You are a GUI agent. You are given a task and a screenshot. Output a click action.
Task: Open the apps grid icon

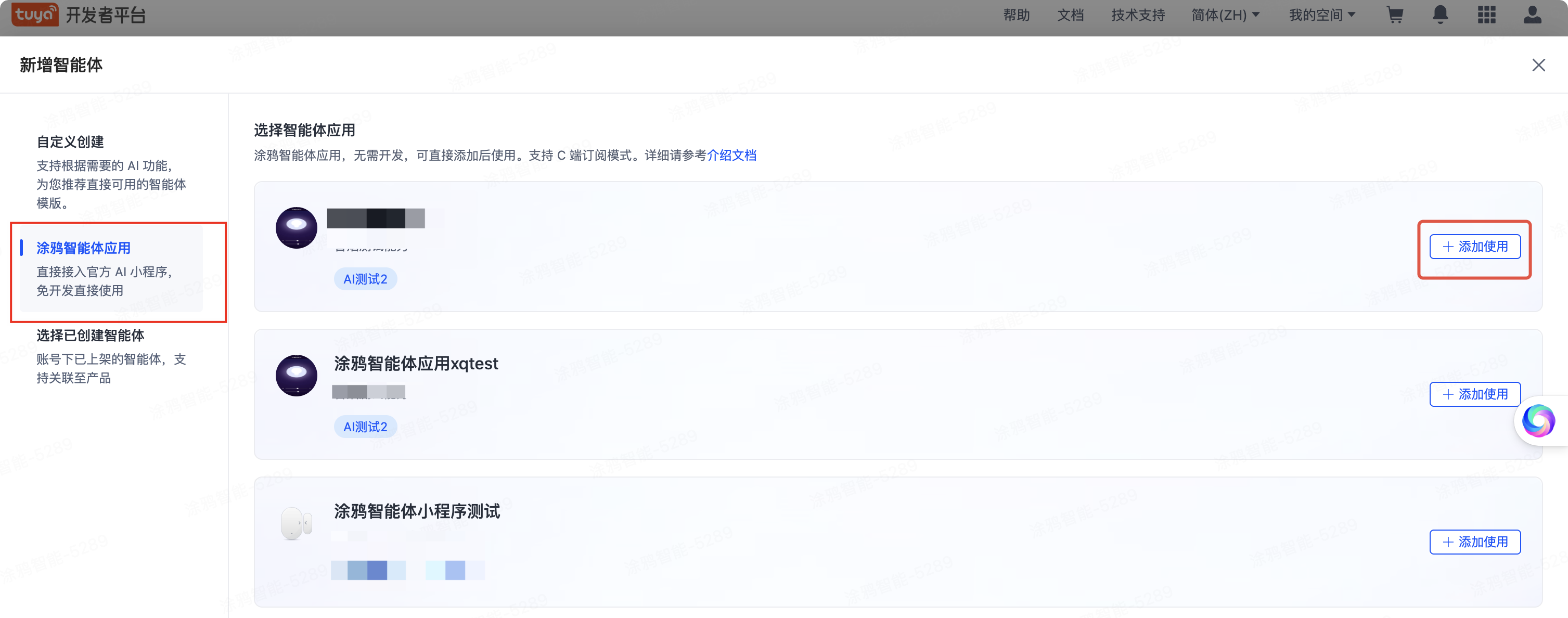point(1486,15)
